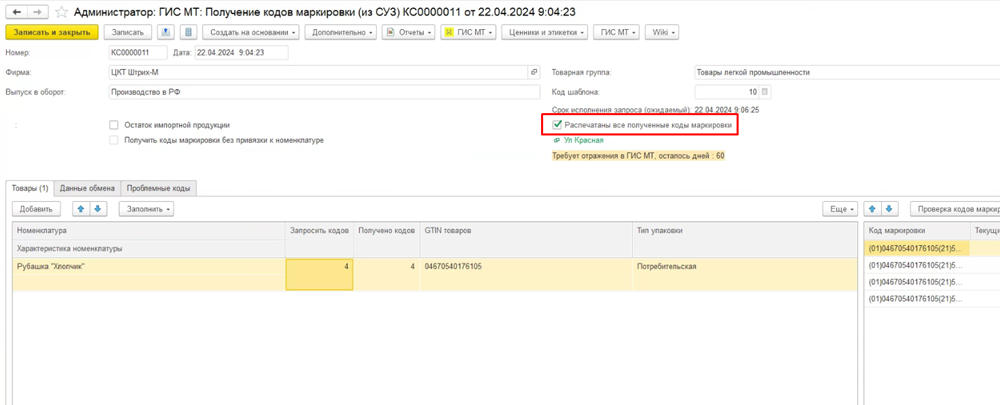Uncheck 'Распечатаны все полученные коды маркировки'
The height and width of the screenshot is (405, 1000).
click(557, 125)
